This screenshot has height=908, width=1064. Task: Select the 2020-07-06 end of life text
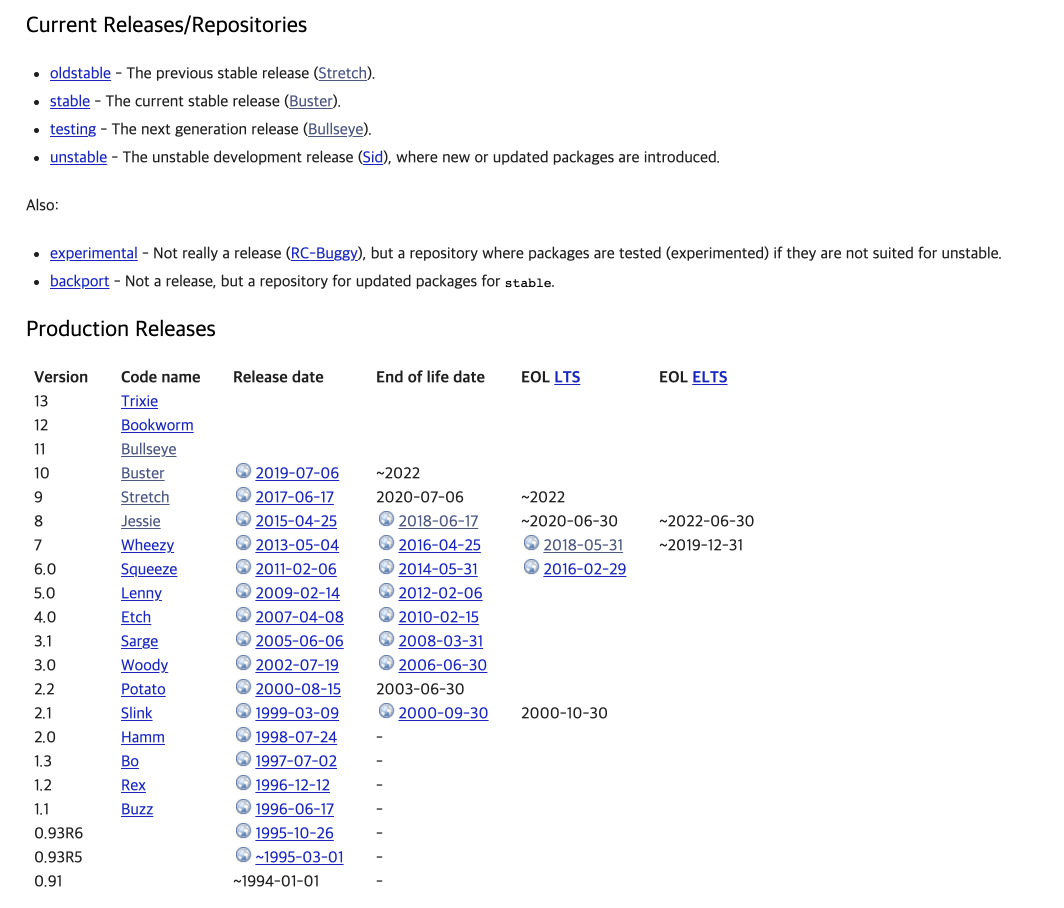tap(419, 497)
